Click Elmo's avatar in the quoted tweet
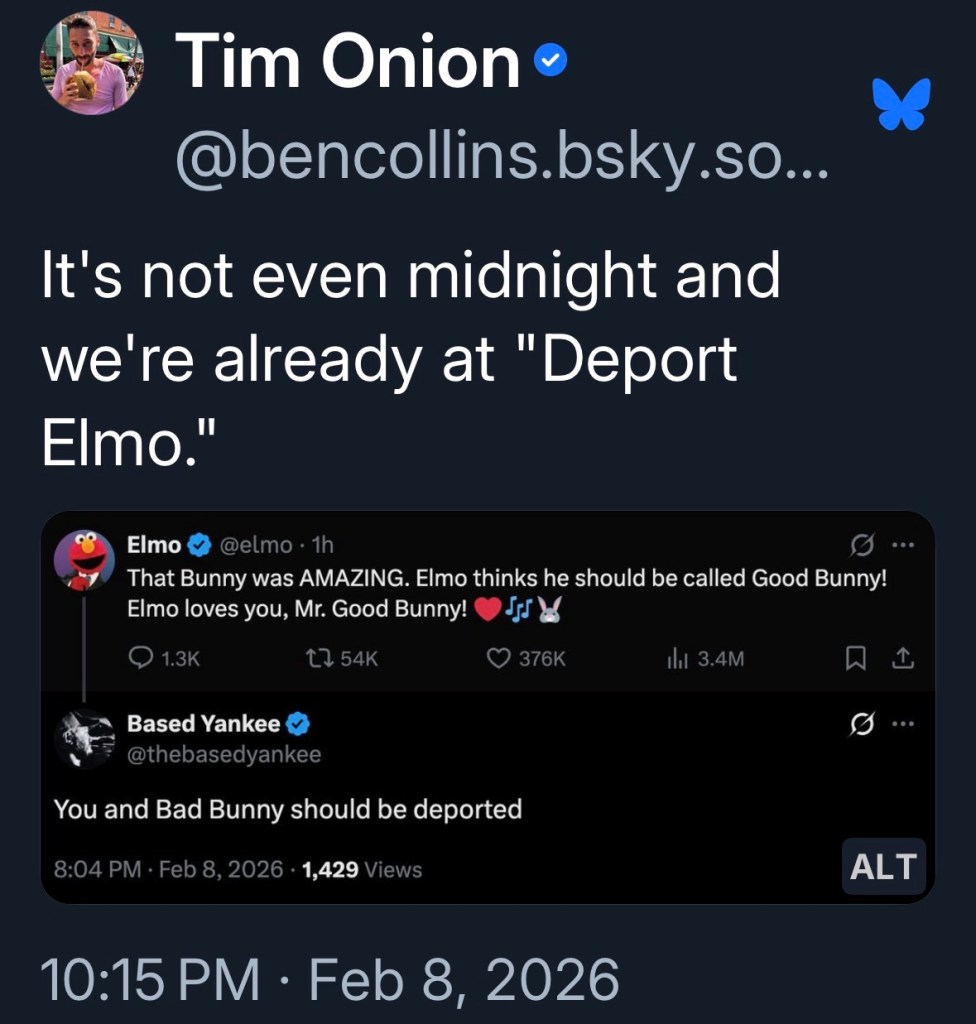The height and width of the screenshot is (1024, 976). (x=84, y=561)
